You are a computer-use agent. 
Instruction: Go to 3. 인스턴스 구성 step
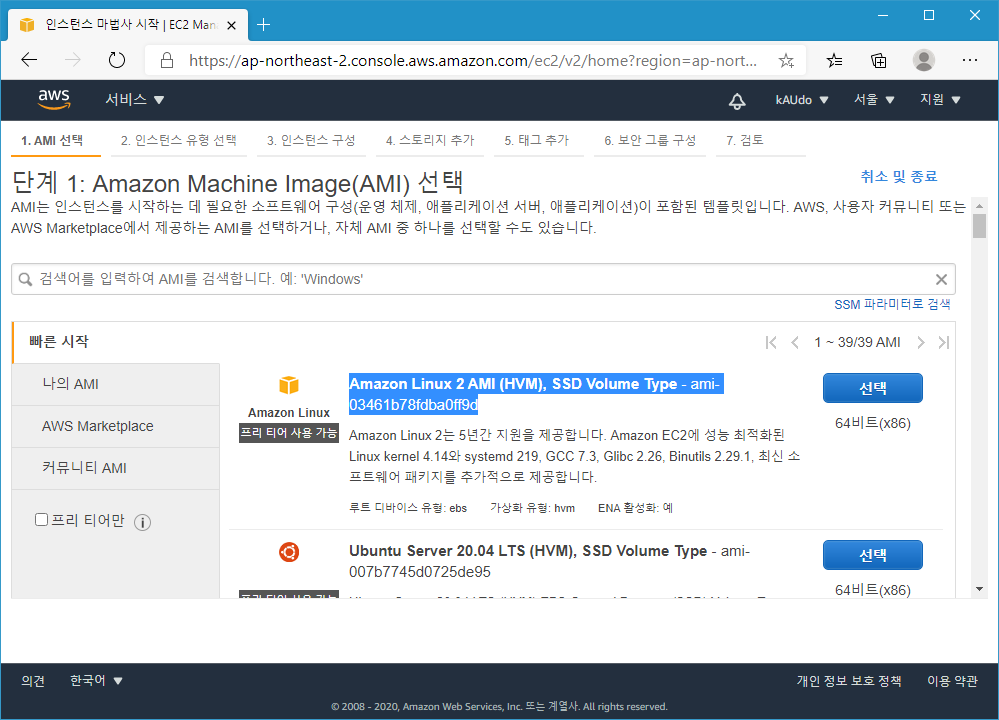[311, 140]
